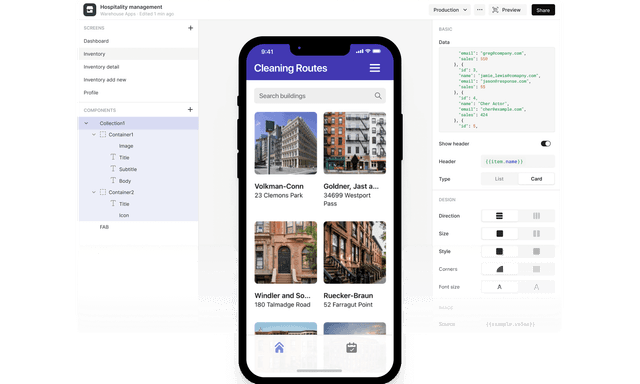Screen dimensions: 640x384
Task: Open the Windler and So... building photo
Action: (x=286, y=253)
